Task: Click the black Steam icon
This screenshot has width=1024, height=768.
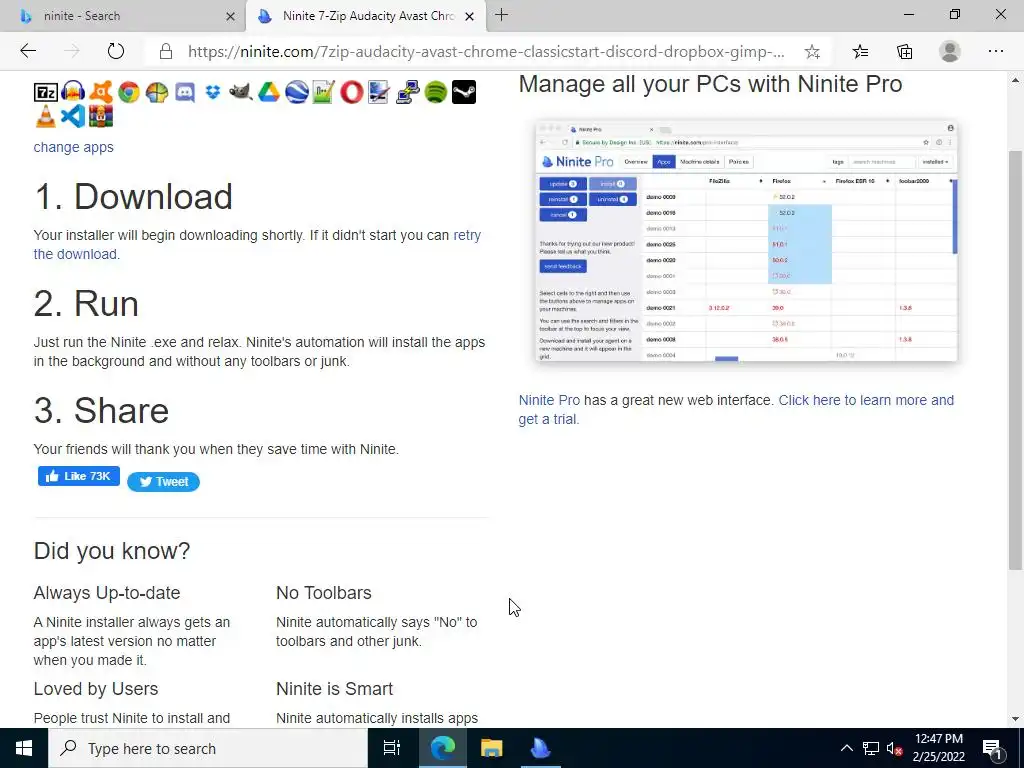Action: [x=464, y=92]
